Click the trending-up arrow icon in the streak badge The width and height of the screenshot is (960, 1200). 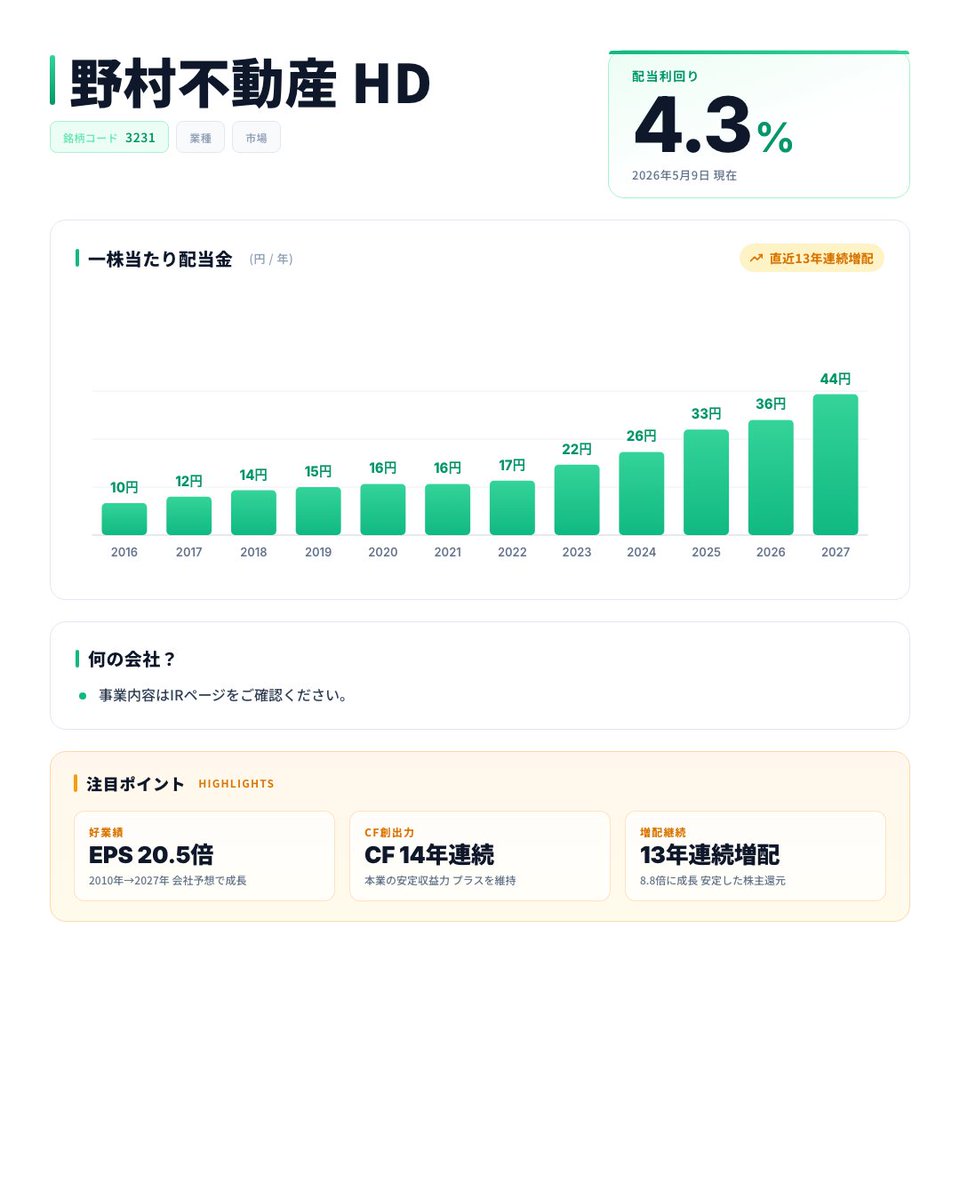[x=756, y=258]
